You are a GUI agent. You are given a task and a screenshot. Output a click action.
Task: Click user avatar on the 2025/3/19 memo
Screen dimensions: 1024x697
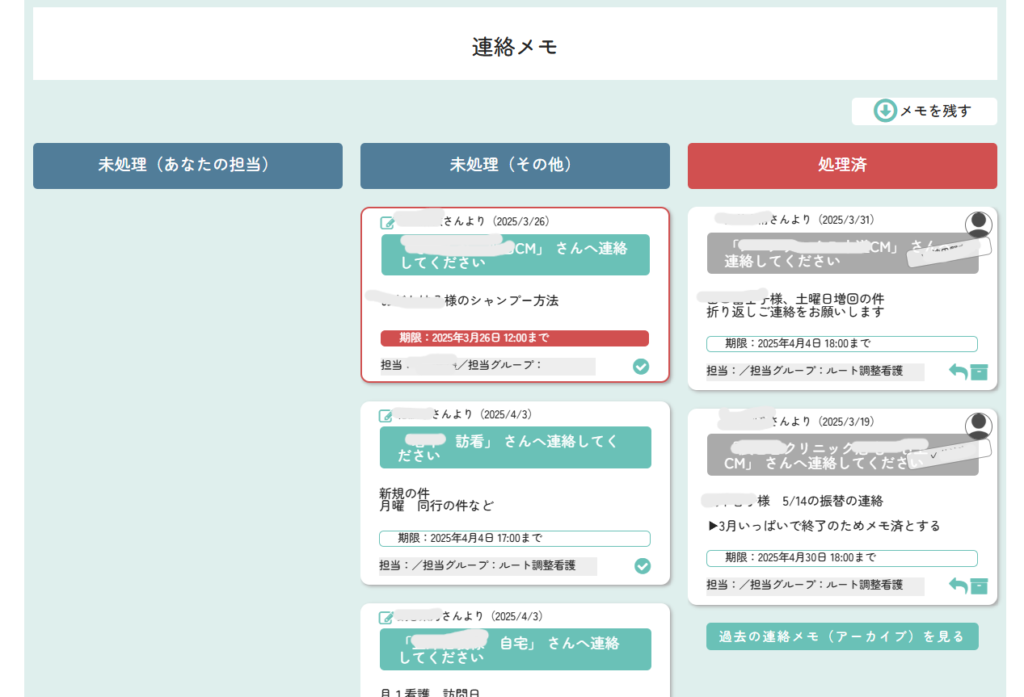tap(979, 426)
